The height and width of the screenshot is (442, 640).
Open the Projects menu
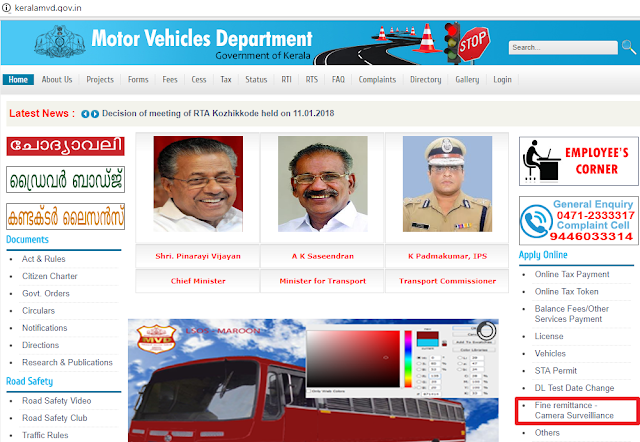point(100,80)
